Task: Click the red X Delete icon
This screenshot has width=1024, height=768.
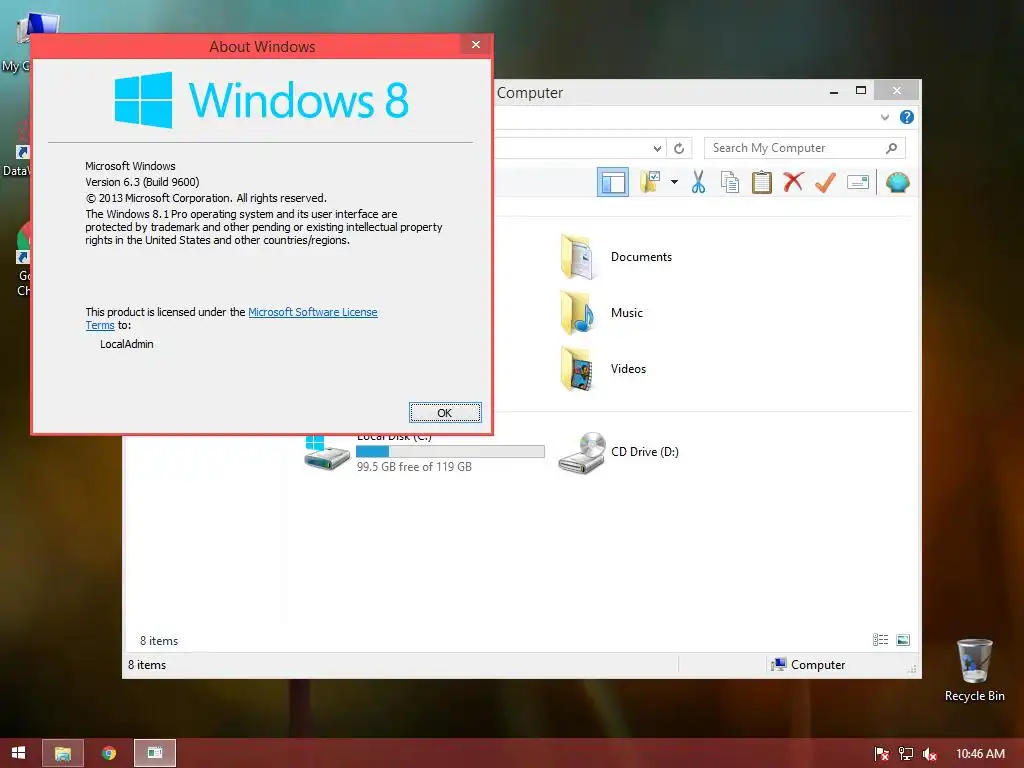Action: 793,182
